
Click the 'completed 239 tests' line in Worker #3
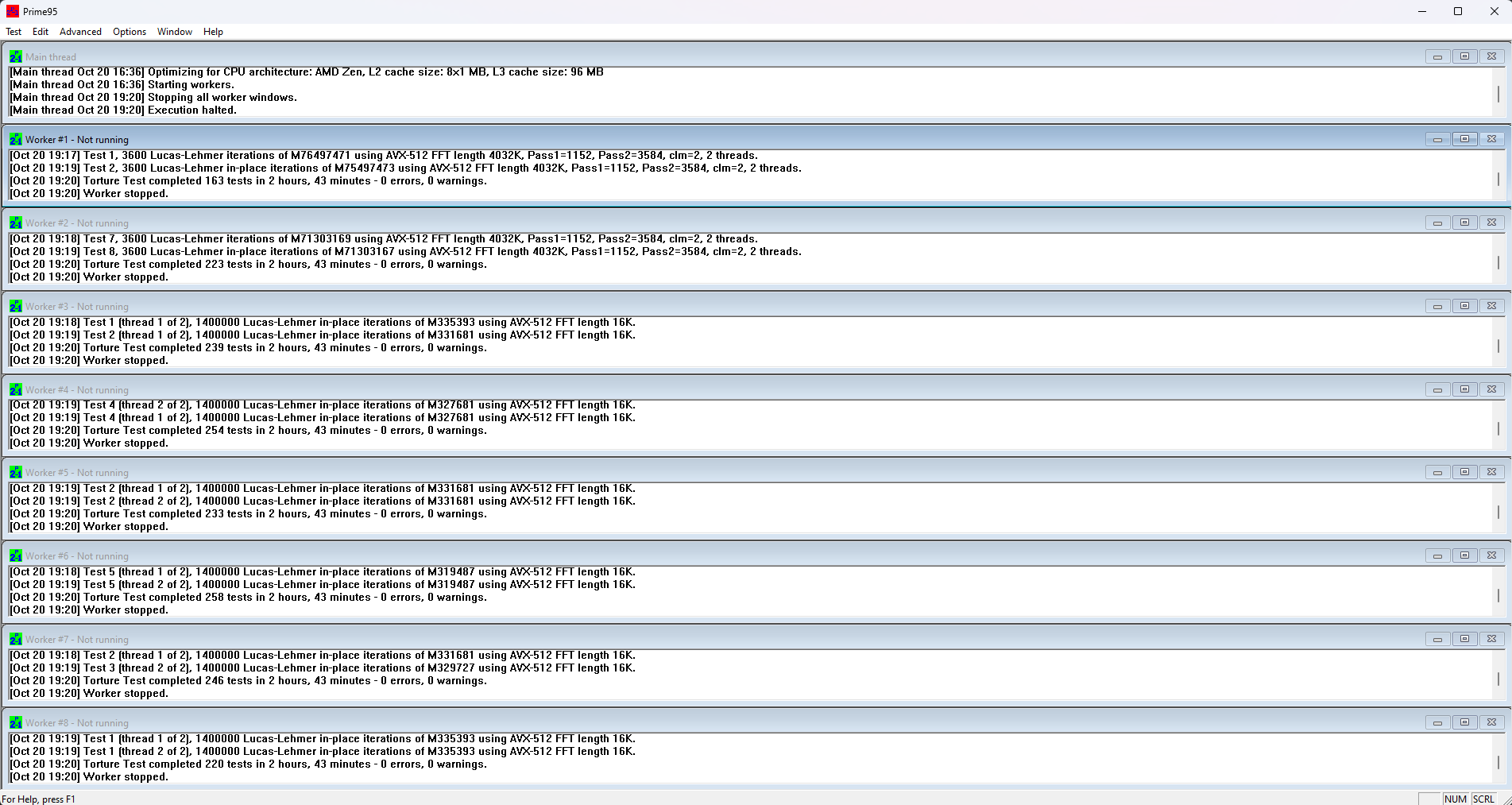click(x=248, y=348)
